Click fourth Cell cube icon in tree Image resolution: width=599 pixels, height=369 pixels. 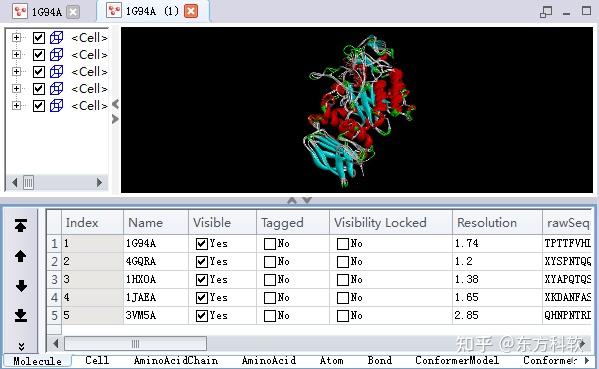57,89
